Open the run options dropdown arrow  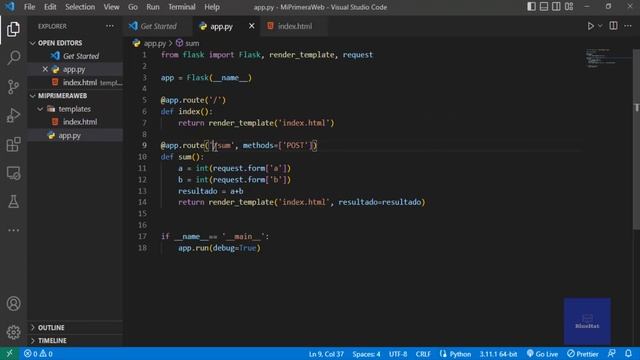(600, 26)
